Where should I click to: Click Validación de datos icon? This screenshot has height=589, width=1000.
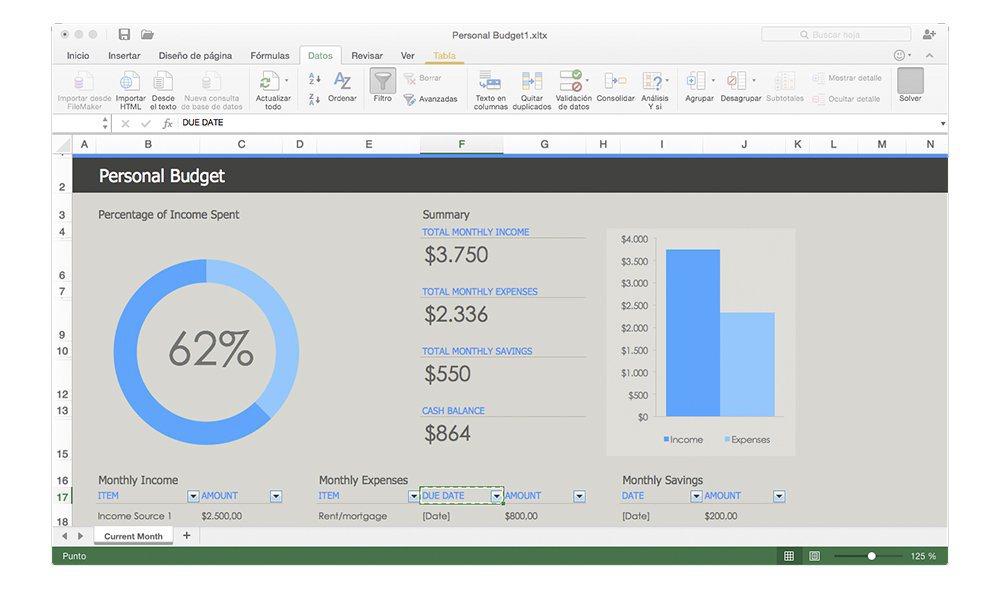[571, 82]
